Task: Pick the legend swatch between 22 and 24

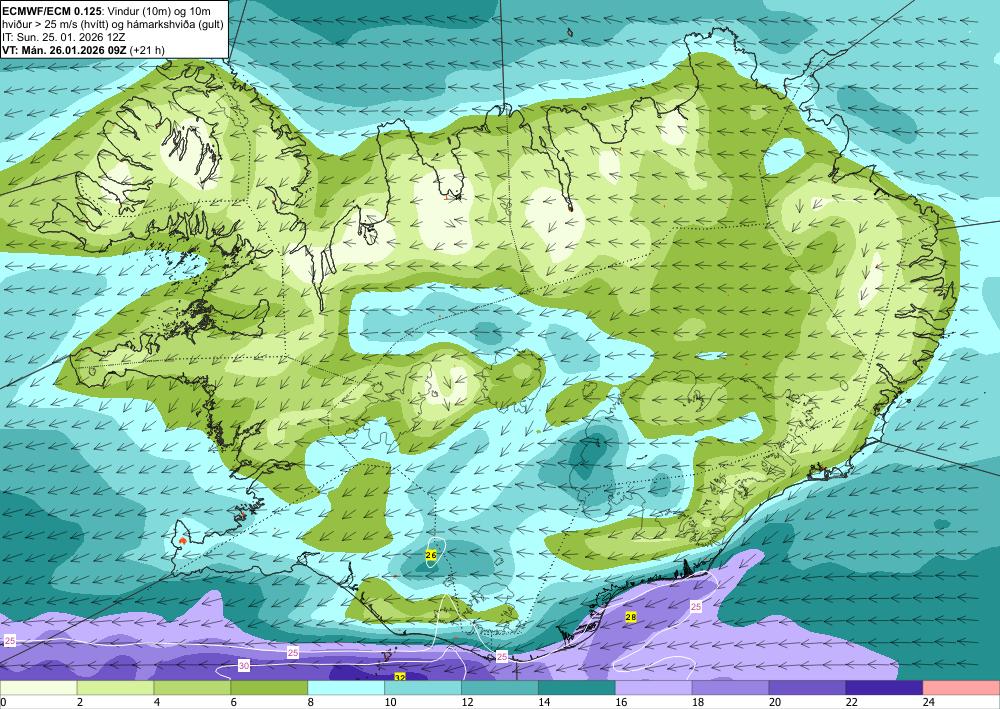Action: (x=885, y=687)
